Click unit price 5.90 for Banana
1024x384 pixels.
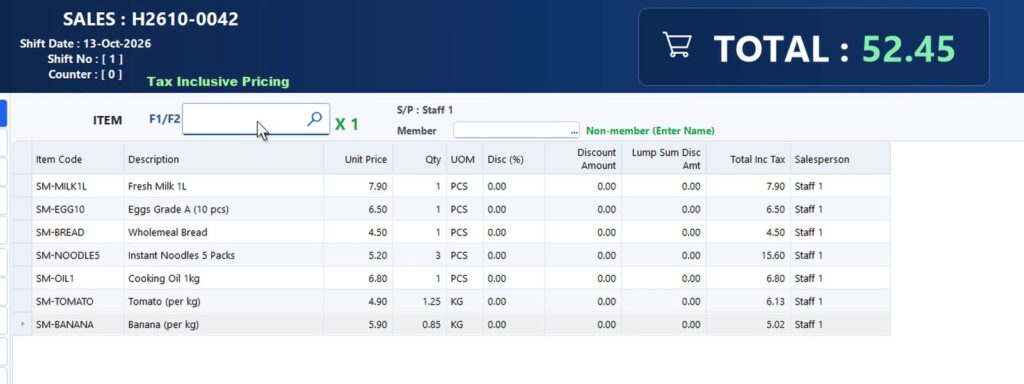pyautogui.click(x=358, y=324)
